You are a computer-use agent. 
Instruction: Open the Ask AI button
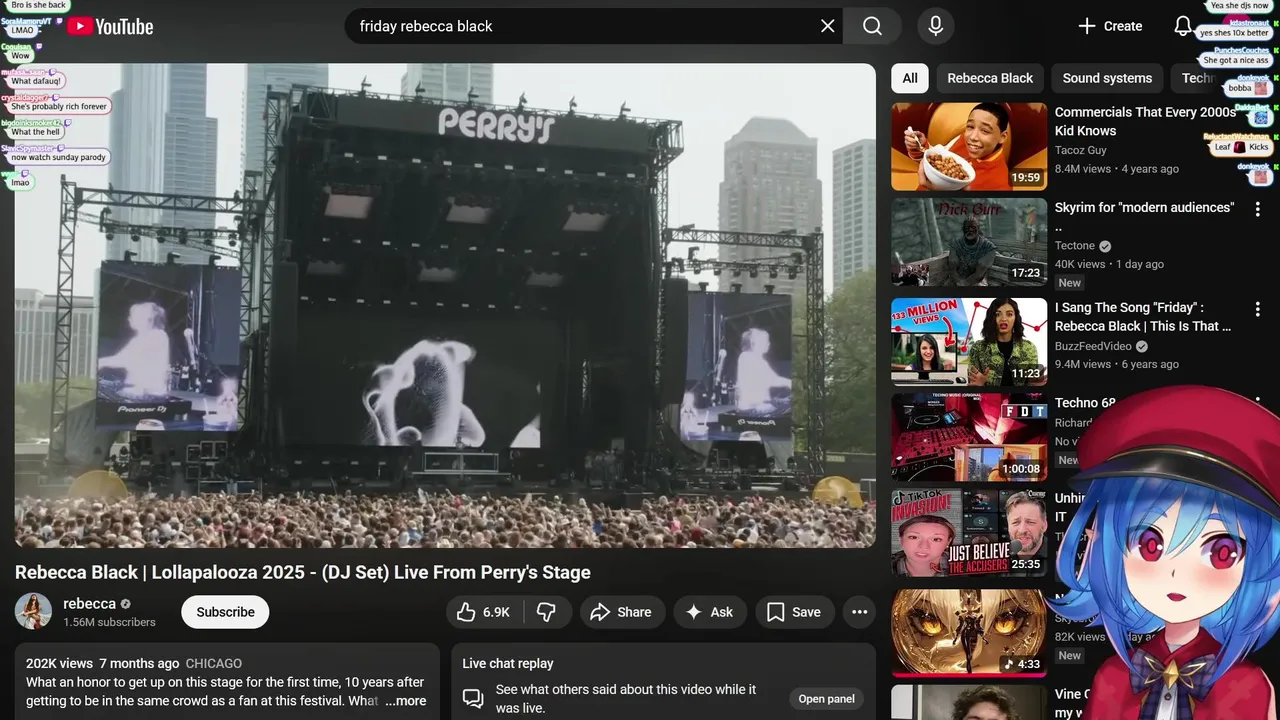(710, 612)
